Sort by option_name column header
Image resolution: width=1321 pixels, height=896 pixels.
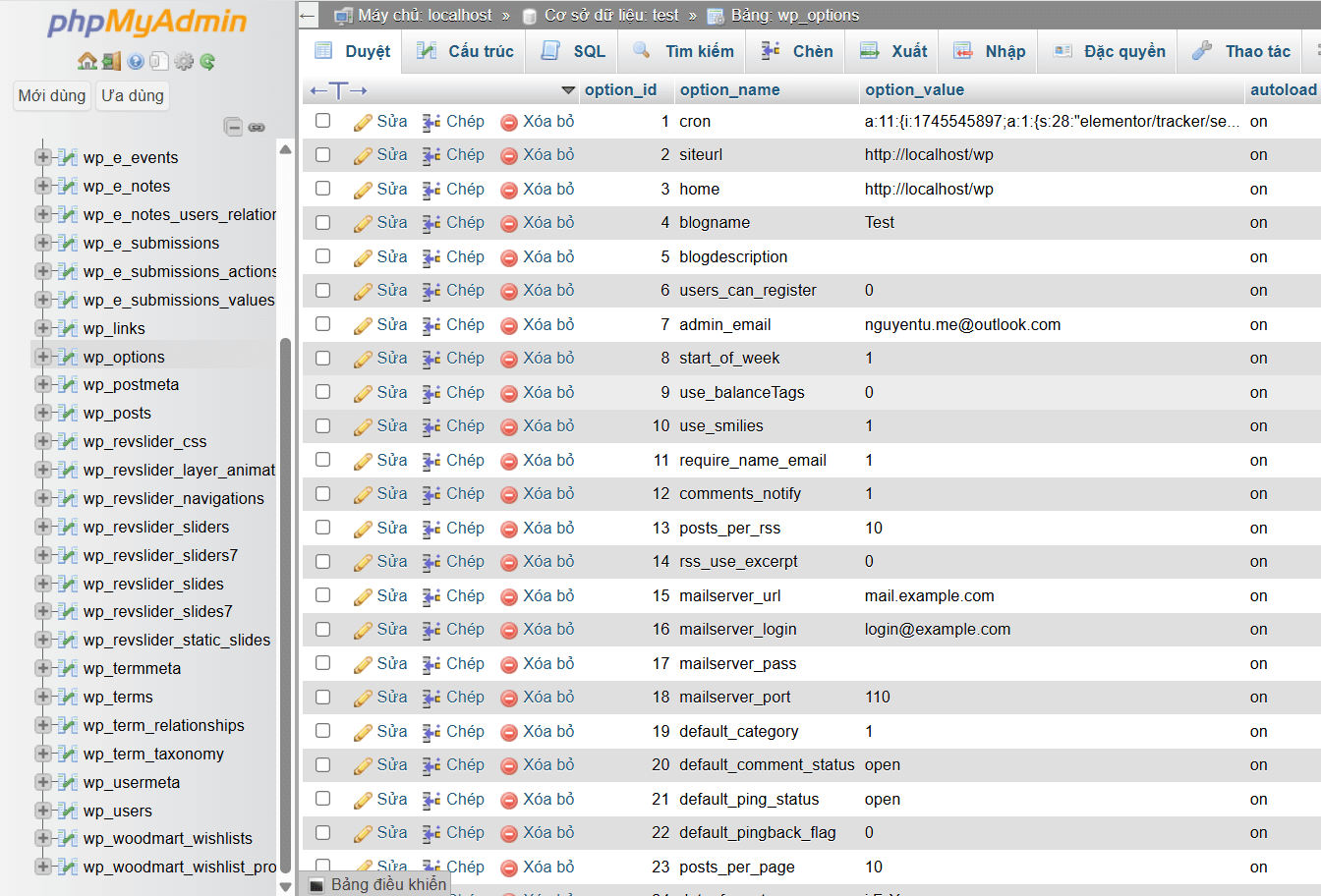tap(729, 89)
